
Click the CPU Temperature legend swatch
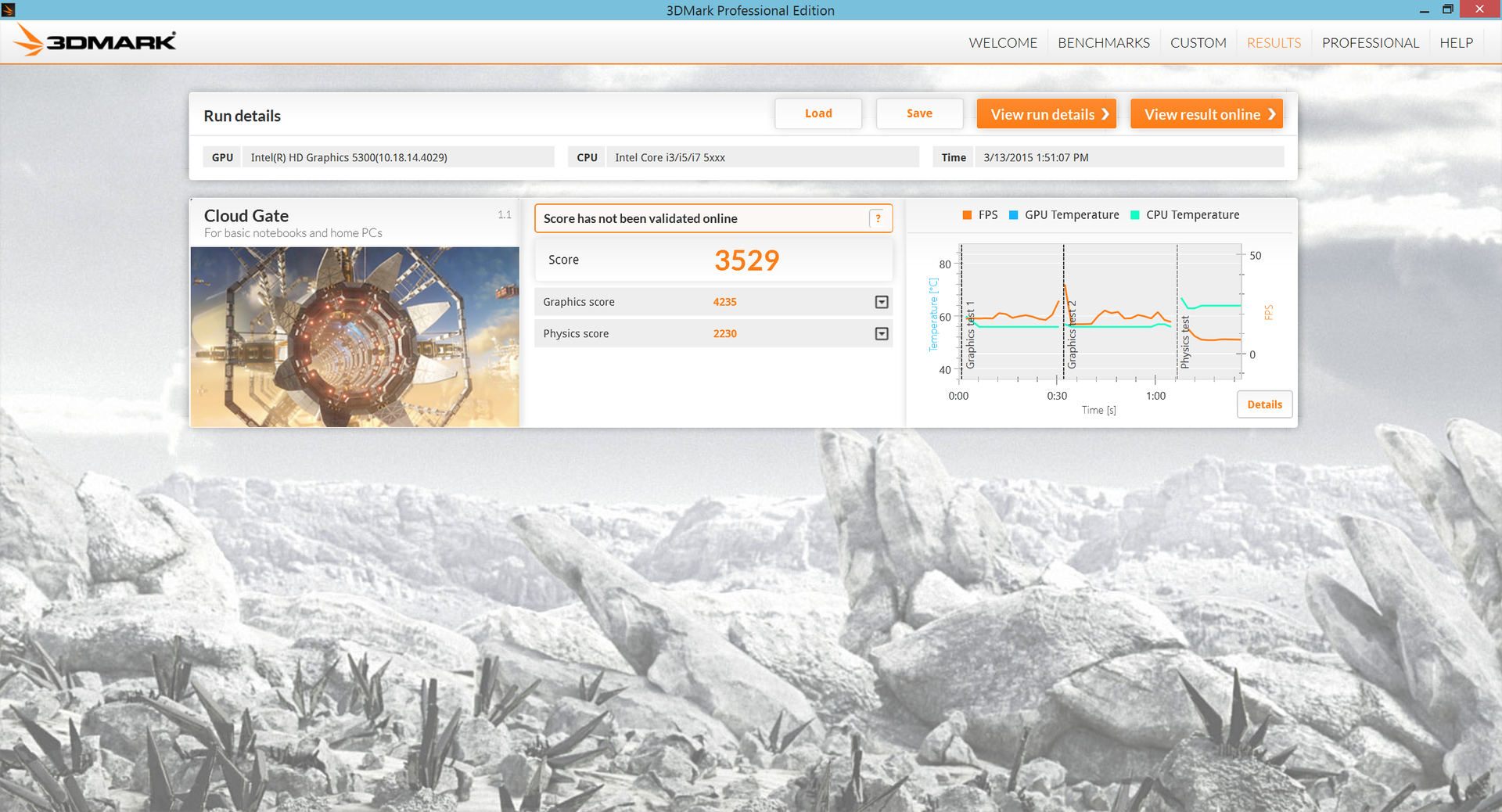[1135, 215]
